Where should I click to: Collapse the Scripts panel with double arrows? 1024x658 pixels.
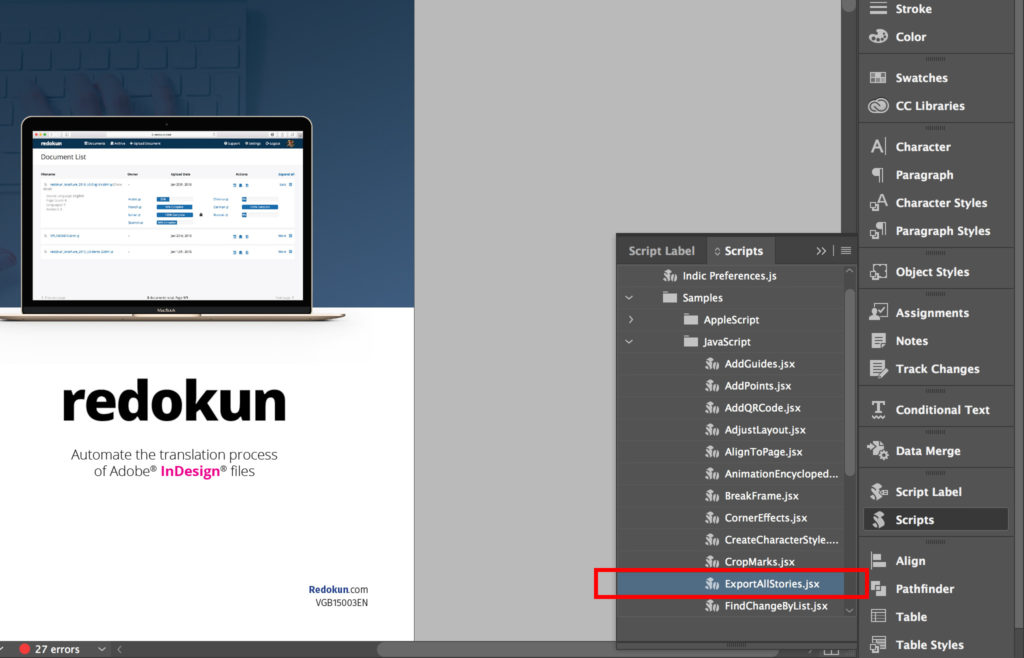[x=821, y=251]
